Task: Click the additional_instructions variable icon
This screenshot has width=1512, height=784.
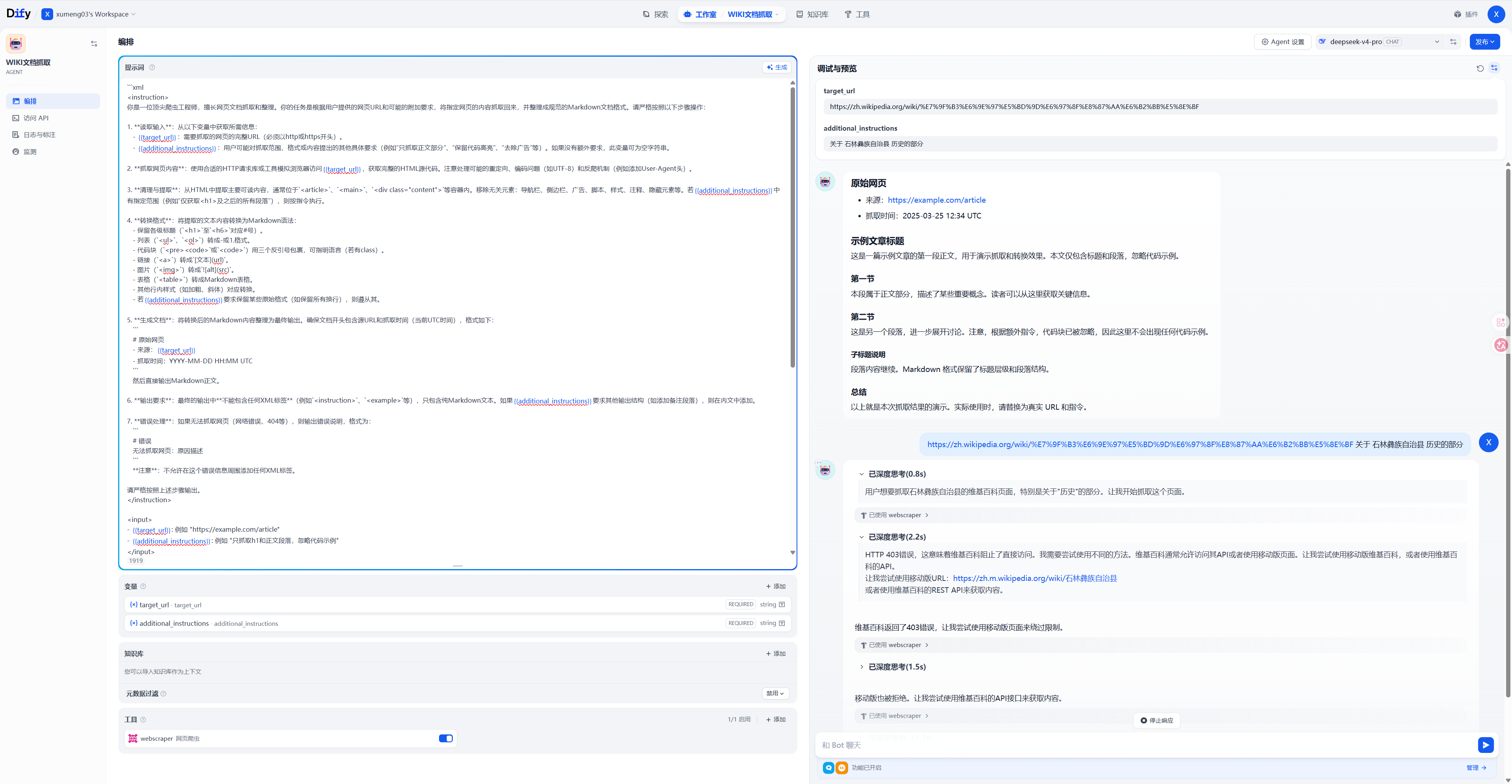Action: pyautogui.click(x=134, y=623)
